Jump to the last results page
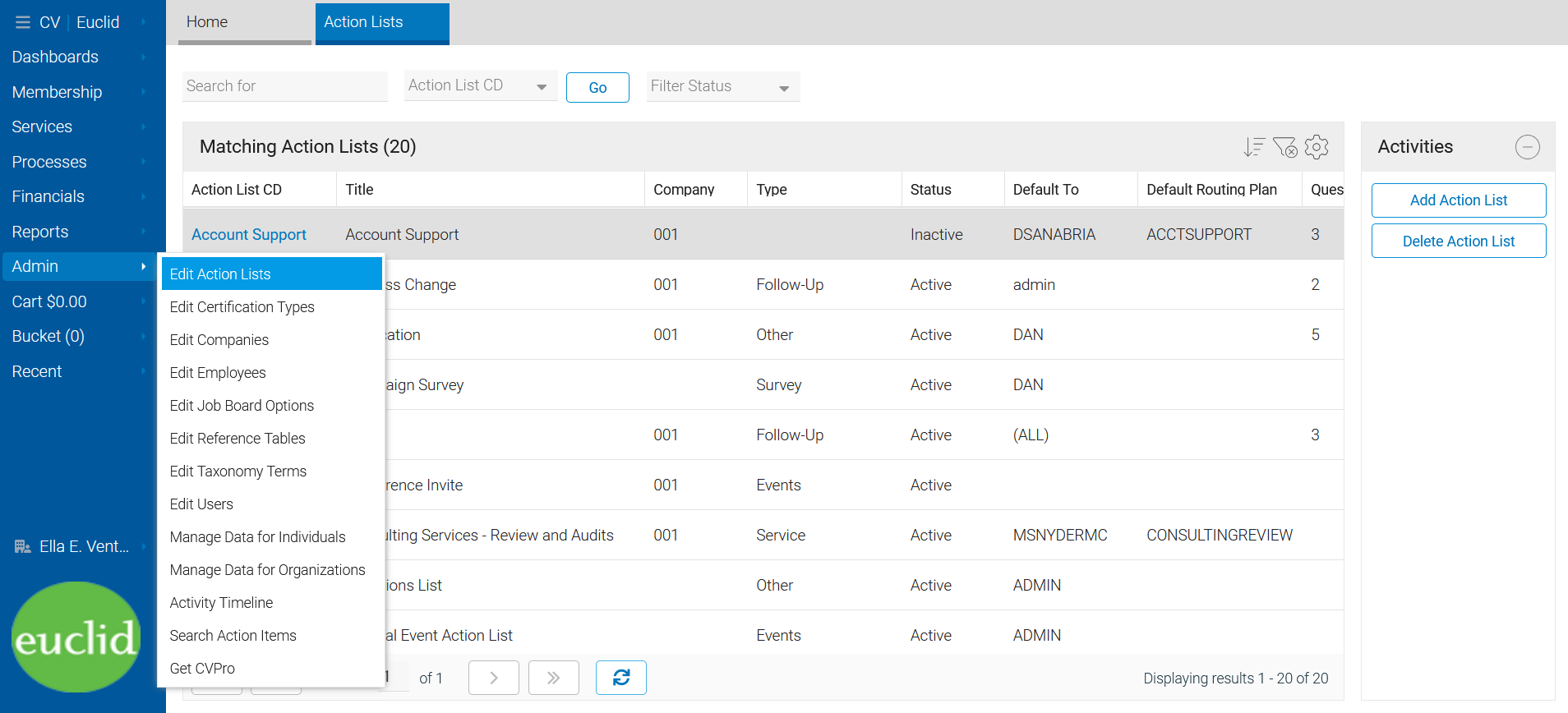 point(554,678)
